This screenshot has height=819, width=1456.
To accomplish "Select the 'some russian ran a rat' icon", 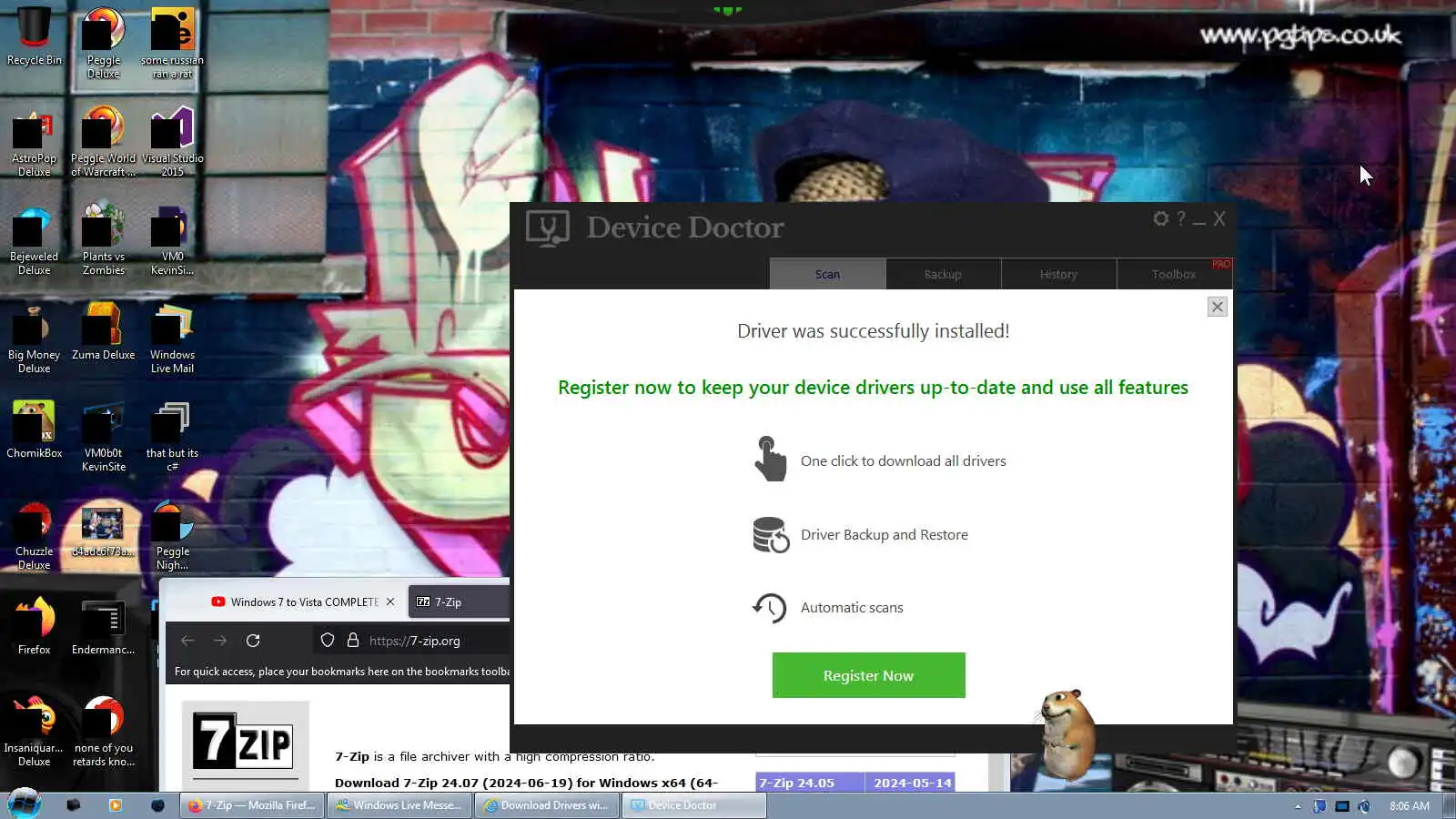I will 172,44.
